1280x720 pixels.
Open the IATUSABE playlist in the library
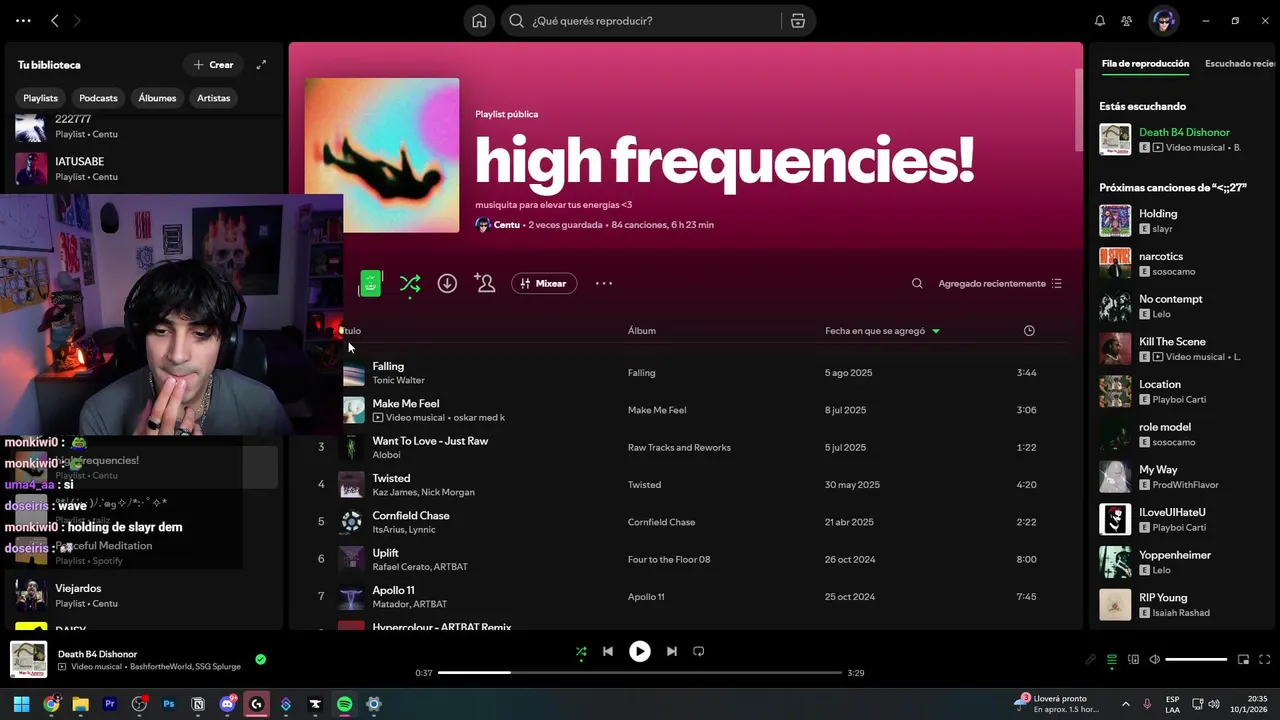pyautogui.click(x=144, y=168)
